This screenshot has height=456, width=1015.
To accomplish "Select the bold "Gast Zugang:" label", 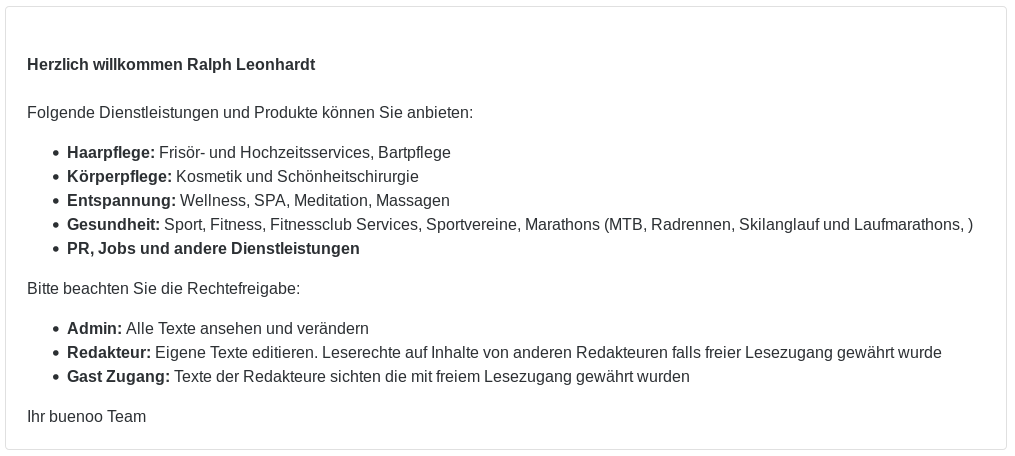I will [x=118, y=377].
